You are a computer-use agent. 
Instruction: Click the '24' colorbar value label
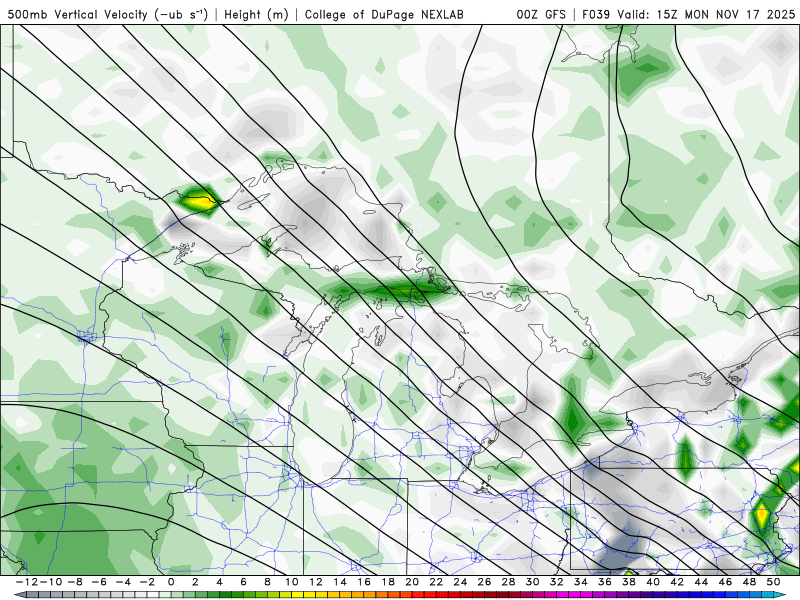tap(460, 582)
